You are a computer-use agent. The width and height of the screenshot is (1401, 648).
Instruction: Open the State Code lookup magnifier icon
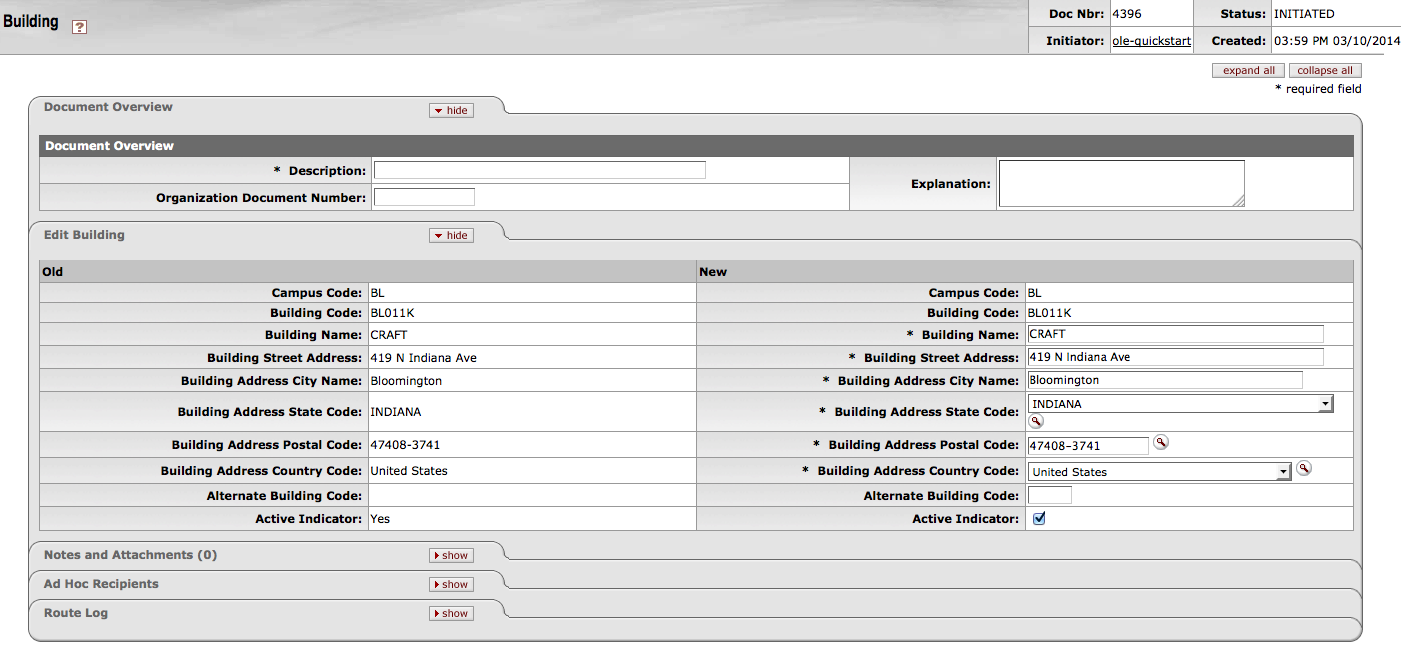(x=1036, y=422)
